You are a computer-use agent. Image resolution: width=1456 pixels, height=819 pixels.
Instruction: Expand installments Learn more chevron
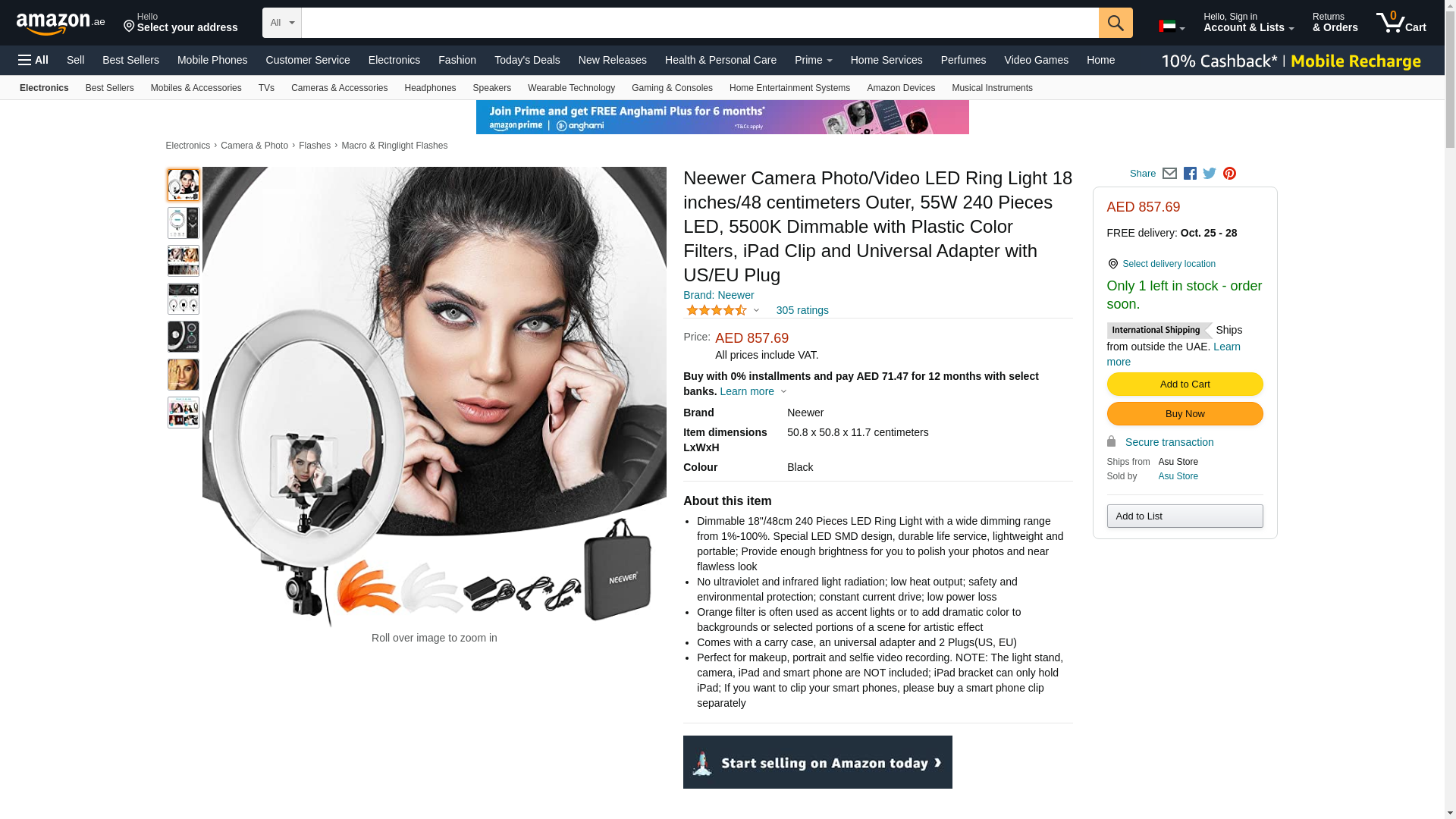pos(783,392)
